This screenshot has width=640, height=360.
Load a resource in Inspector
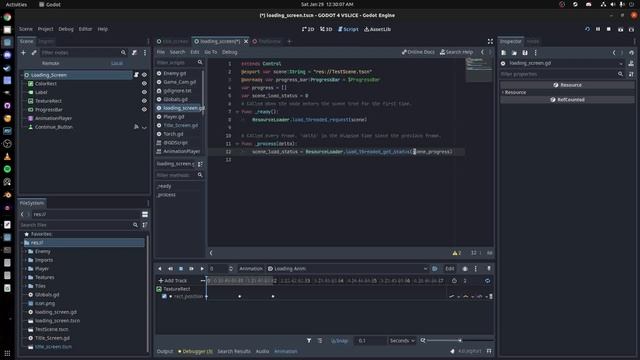tap(514, 53)
